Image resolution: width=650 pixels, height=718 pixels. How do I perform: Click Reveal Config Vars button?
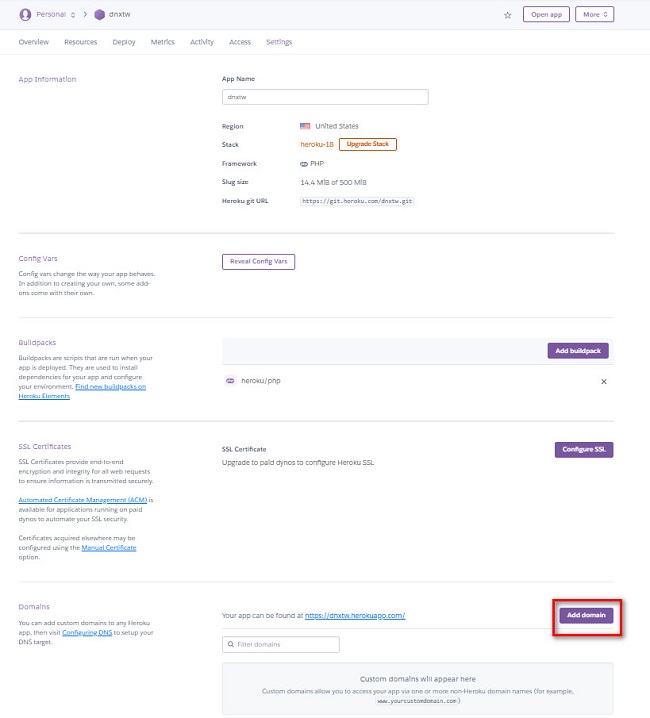[x=258, y=261]
